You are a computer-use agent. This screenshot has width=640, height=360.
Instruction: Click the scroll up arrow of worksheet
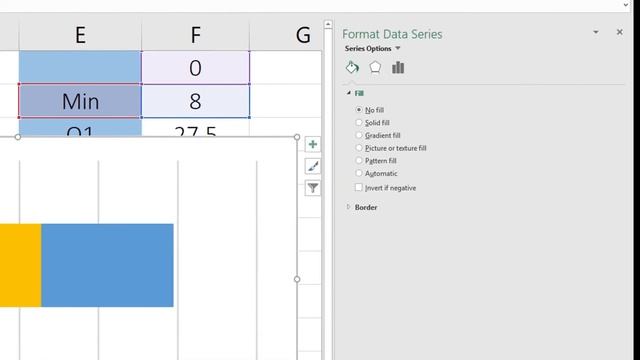(x=328, y=24)
